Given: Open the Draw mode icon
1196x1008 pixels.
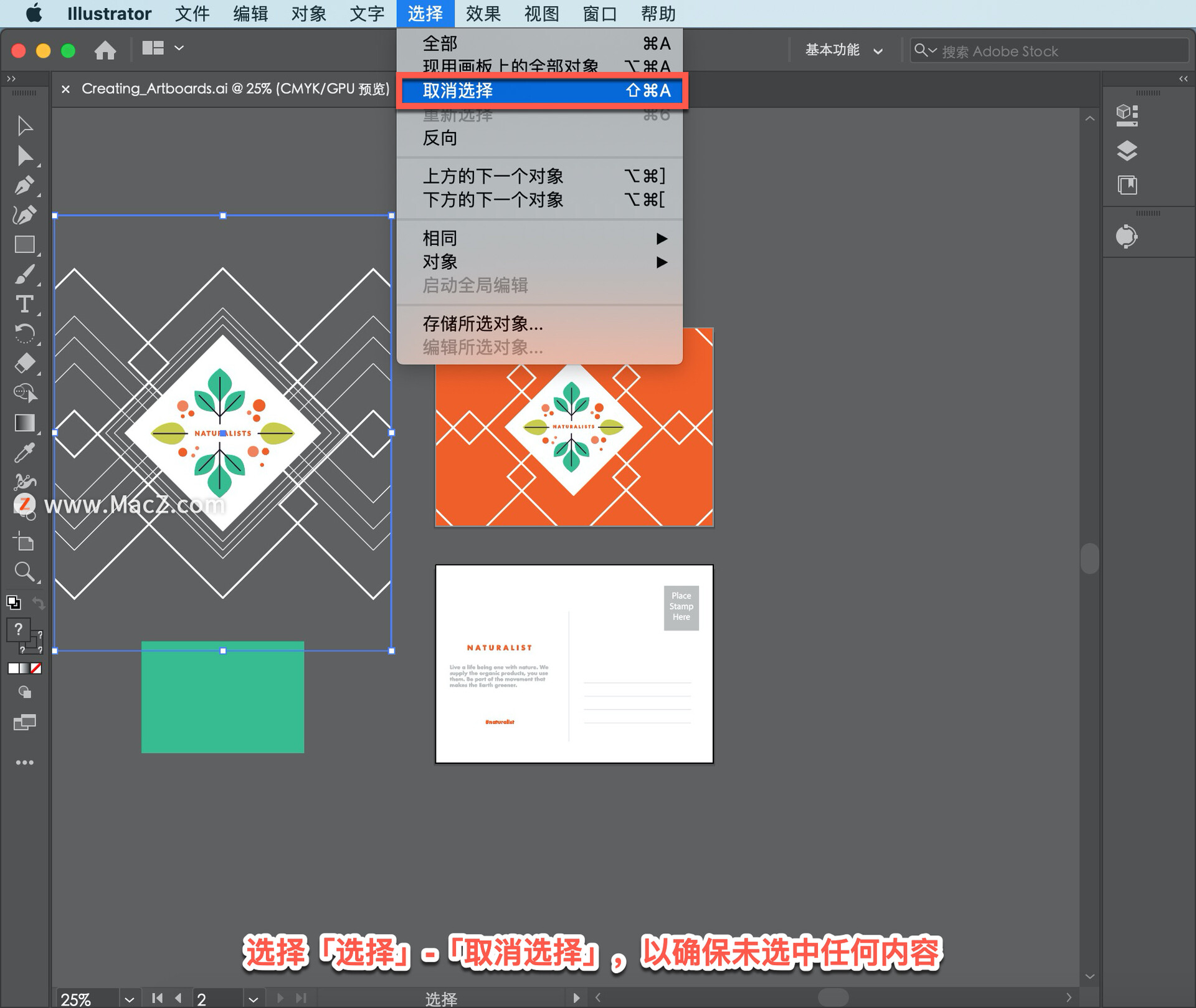Looking at the screenshot, I should click(24, 692).
